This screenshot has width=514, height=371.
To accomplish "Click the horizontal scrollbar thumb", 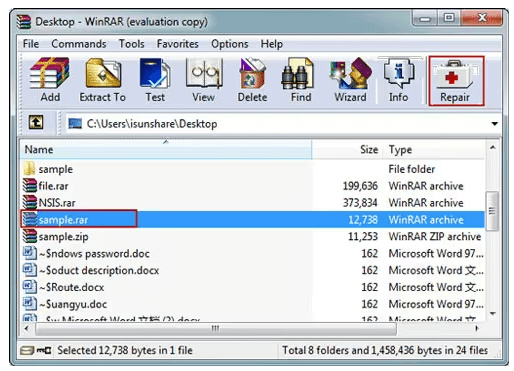I will (x=216, y=328).
